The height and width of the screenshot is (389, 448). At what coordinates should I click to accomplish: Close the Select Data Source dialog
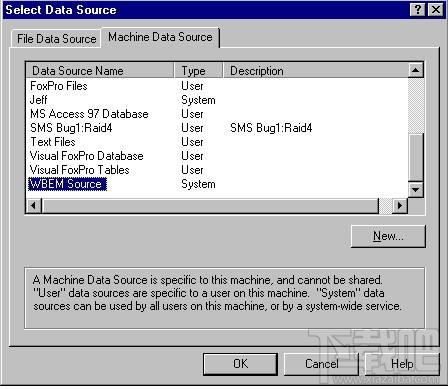[x=435, y=10]
